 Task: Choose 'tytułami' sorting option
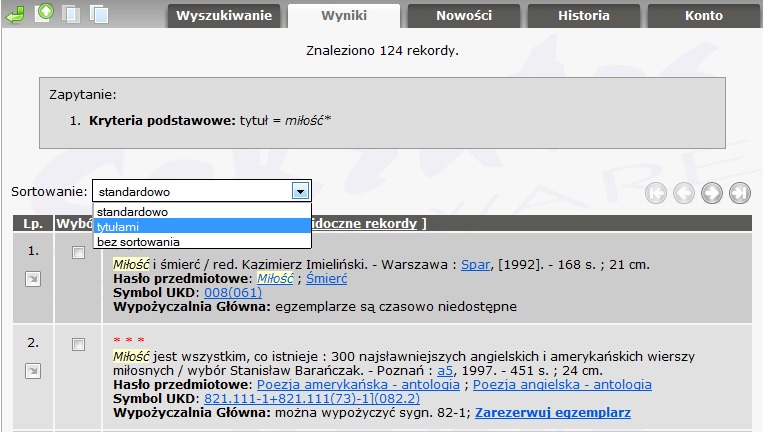pyautogui.click(x=118, y=227)
